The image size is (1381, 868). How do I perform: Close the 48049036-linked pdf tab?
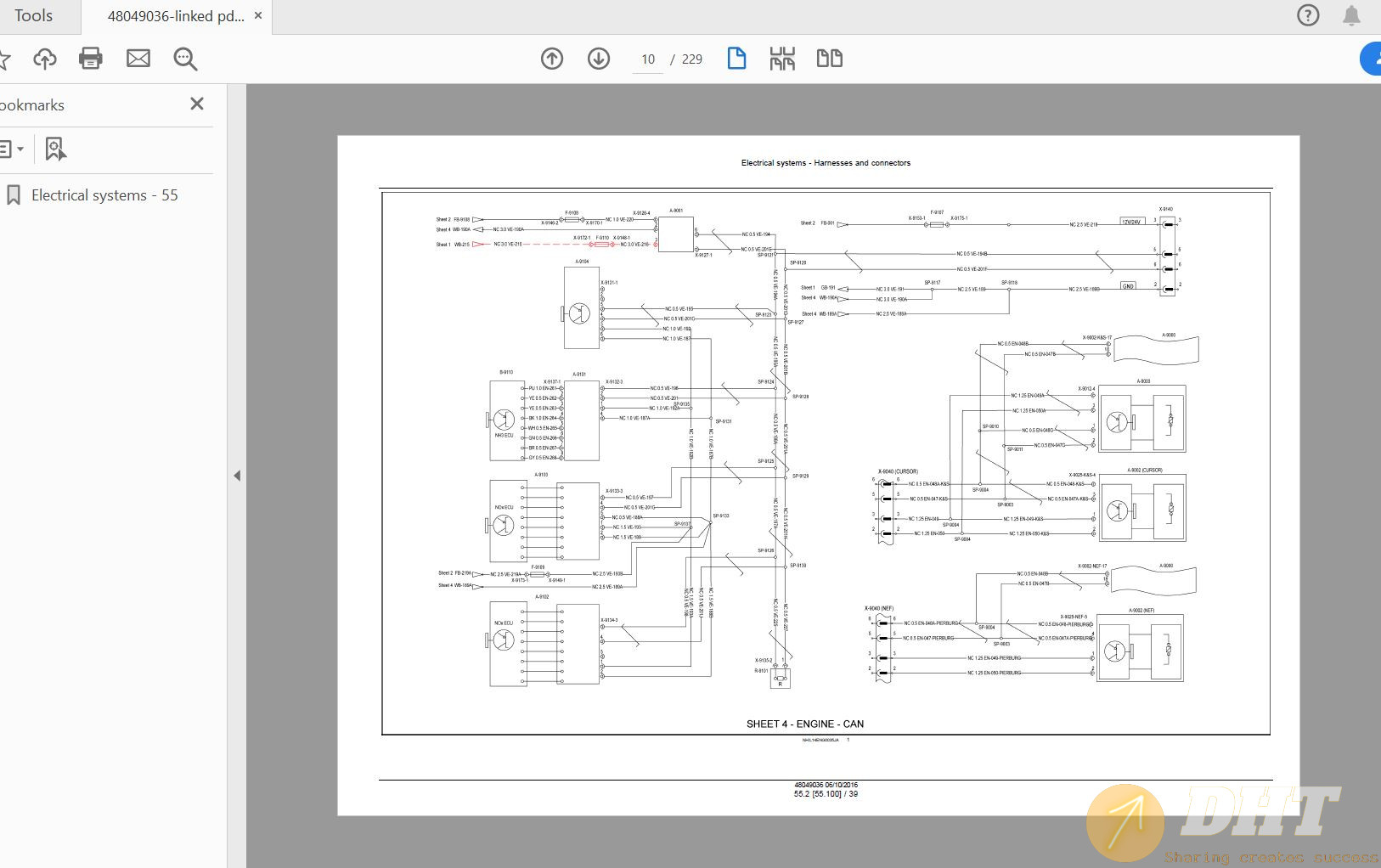tap(258, 16)
